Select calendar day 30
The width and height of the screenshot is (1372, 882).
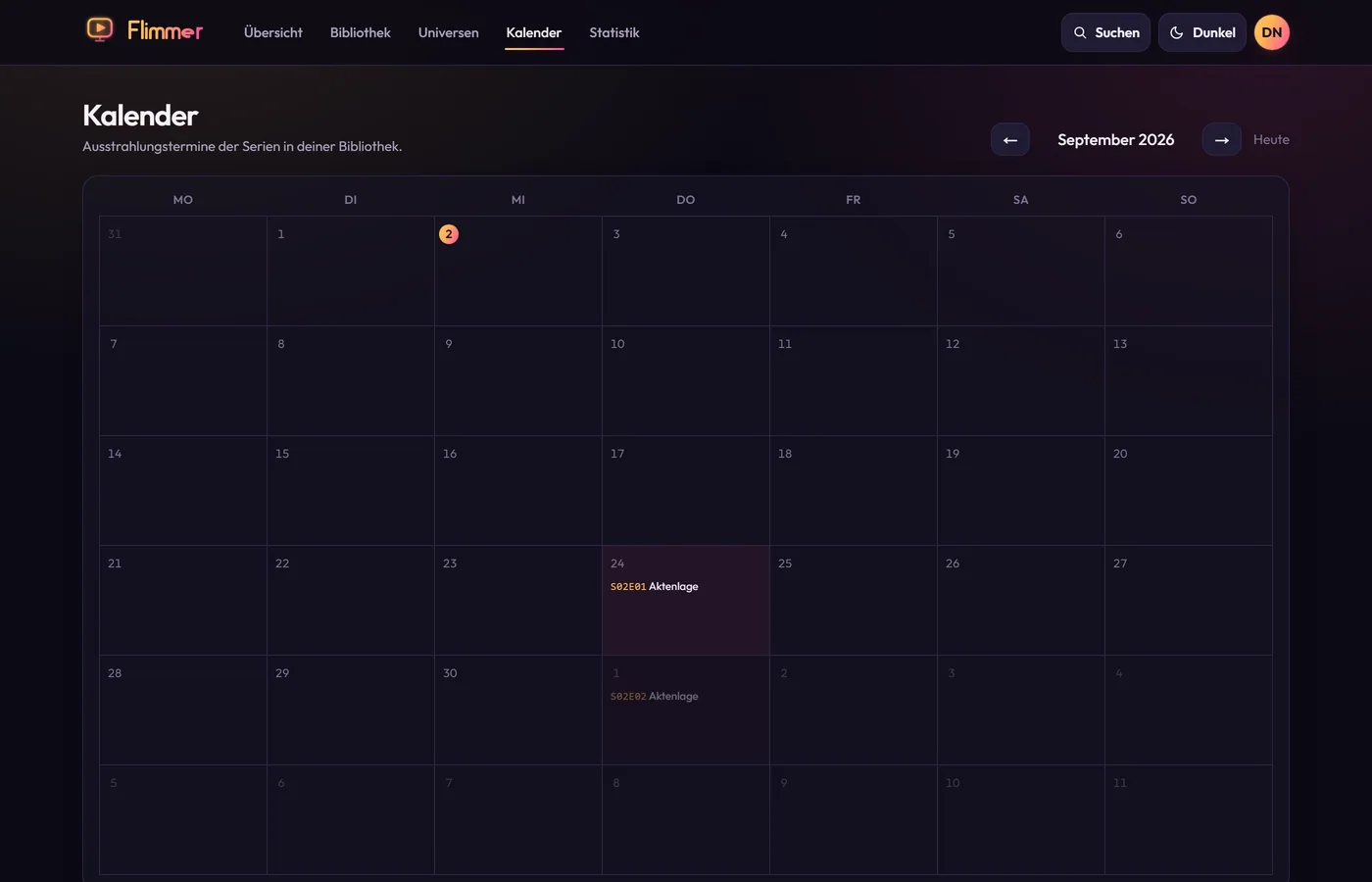click(x=518, y=710)
